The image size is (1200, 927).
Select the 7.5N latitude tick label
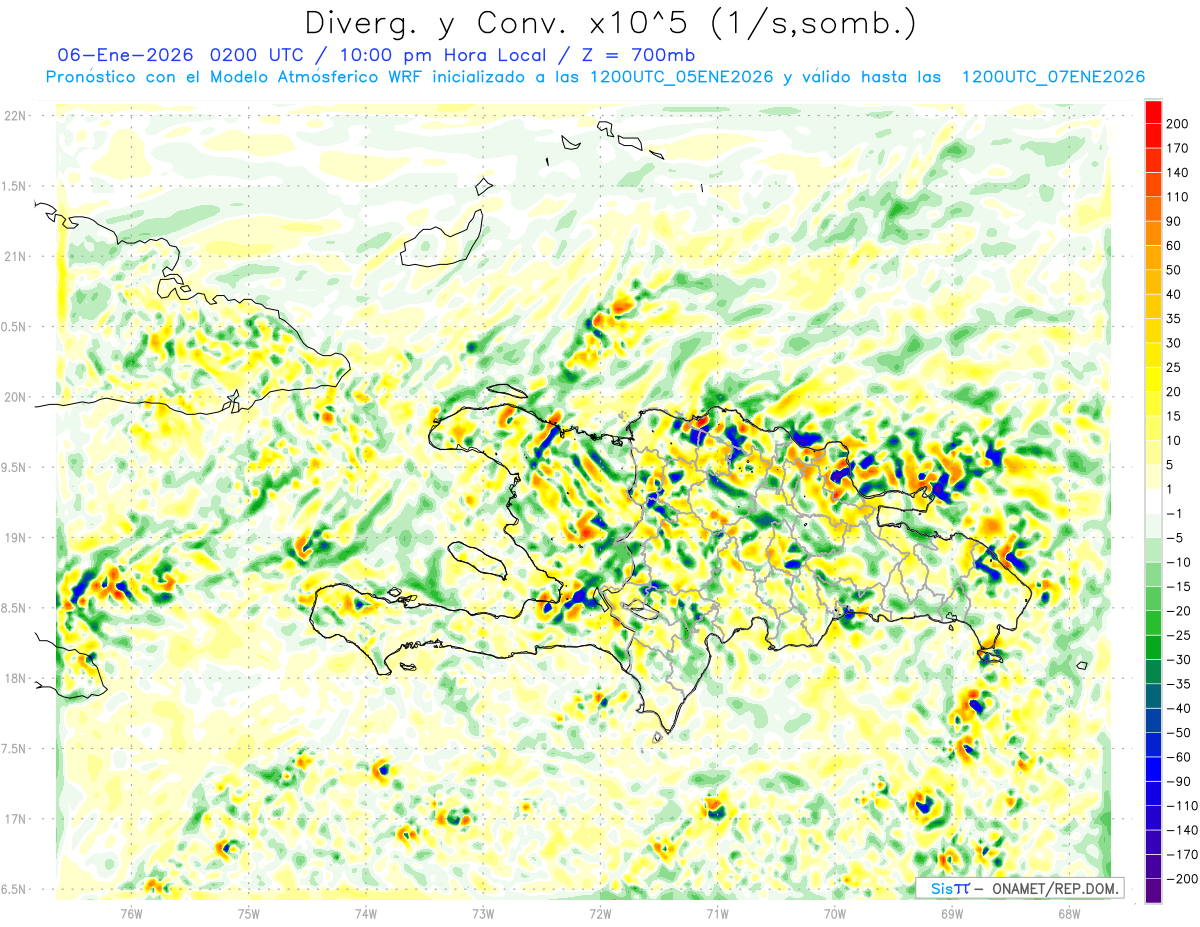click(15, 749)
